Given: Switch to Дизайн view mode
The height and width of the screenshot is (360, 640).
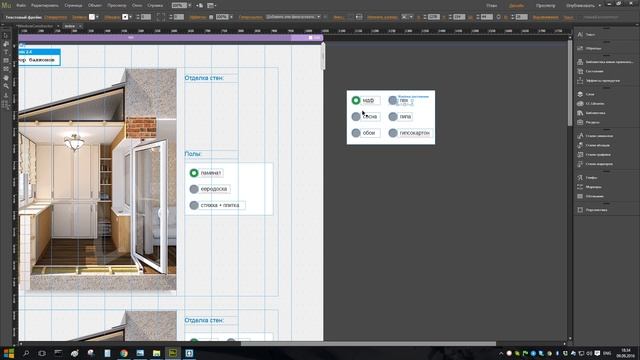Looking at the screenshot, I should (516, 6).
